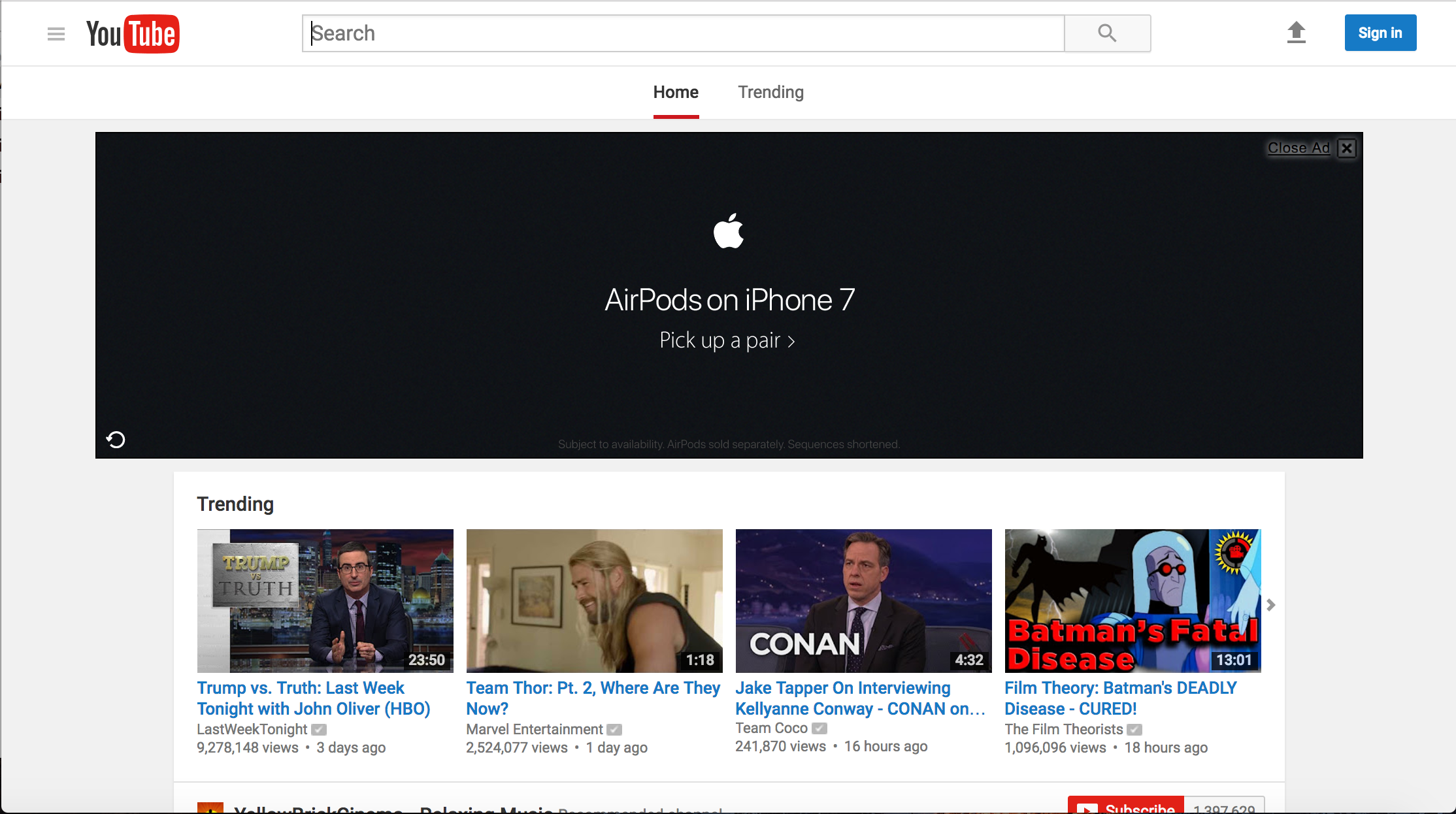The image size is (1456, 814).
Task: Click AirPods on iPhone 7 headline
Action: tap(729, 300)
